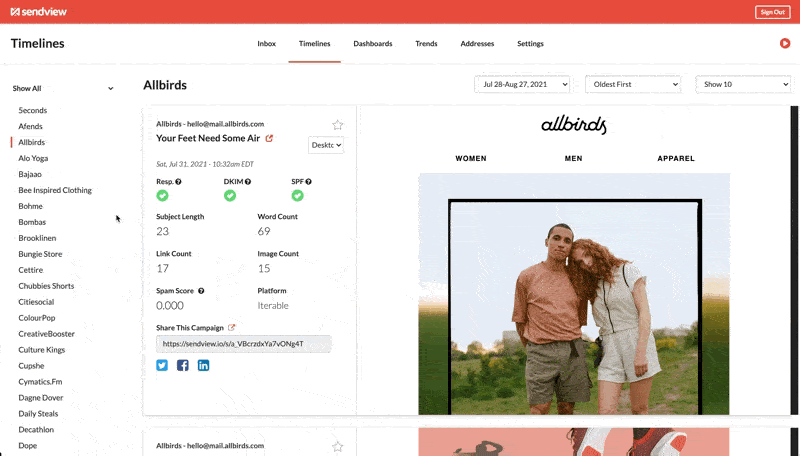This screenshot has width=800, height=456.
Task: Click WOMEN link in email preview
Action: (471, 159)
